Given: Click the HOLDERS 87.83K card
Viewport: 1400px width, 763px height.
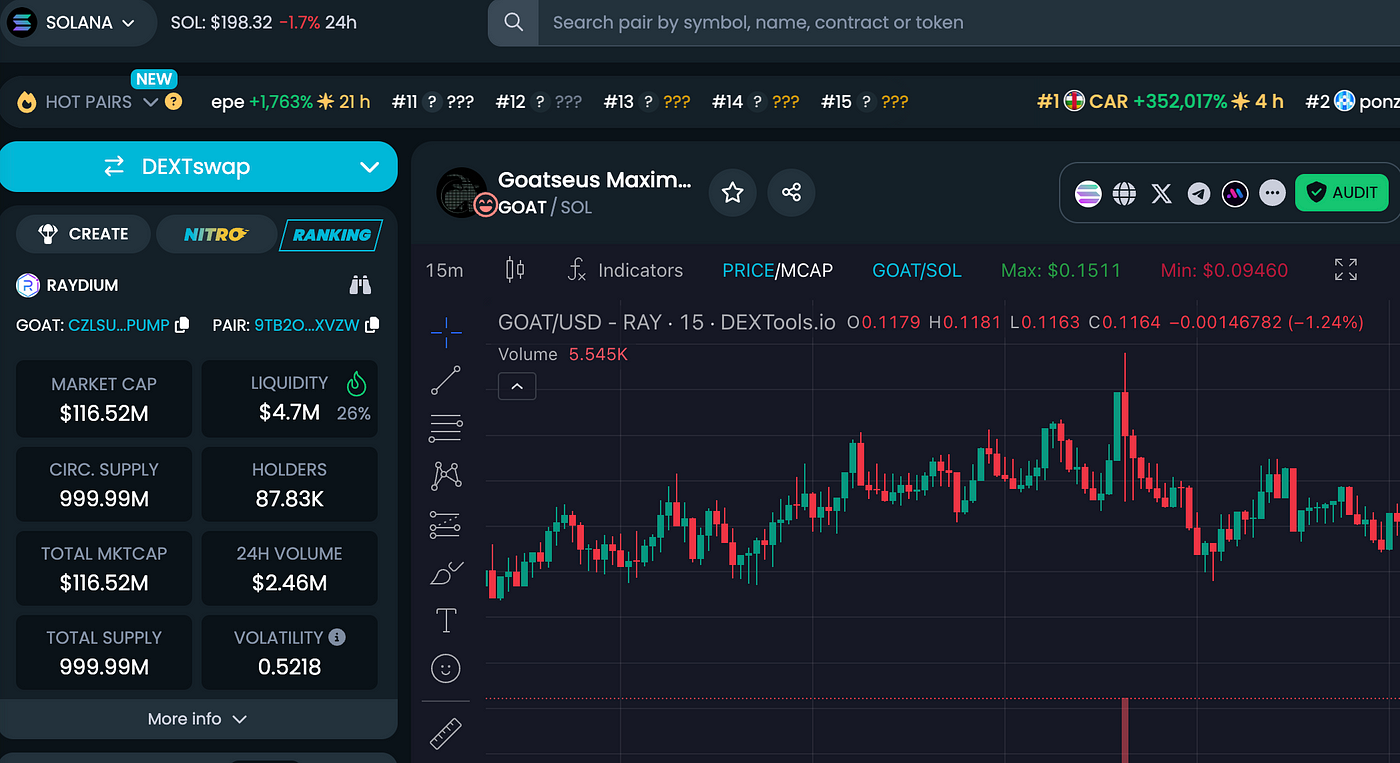Looking at the screenshot, I should click(x=290, y=484).
